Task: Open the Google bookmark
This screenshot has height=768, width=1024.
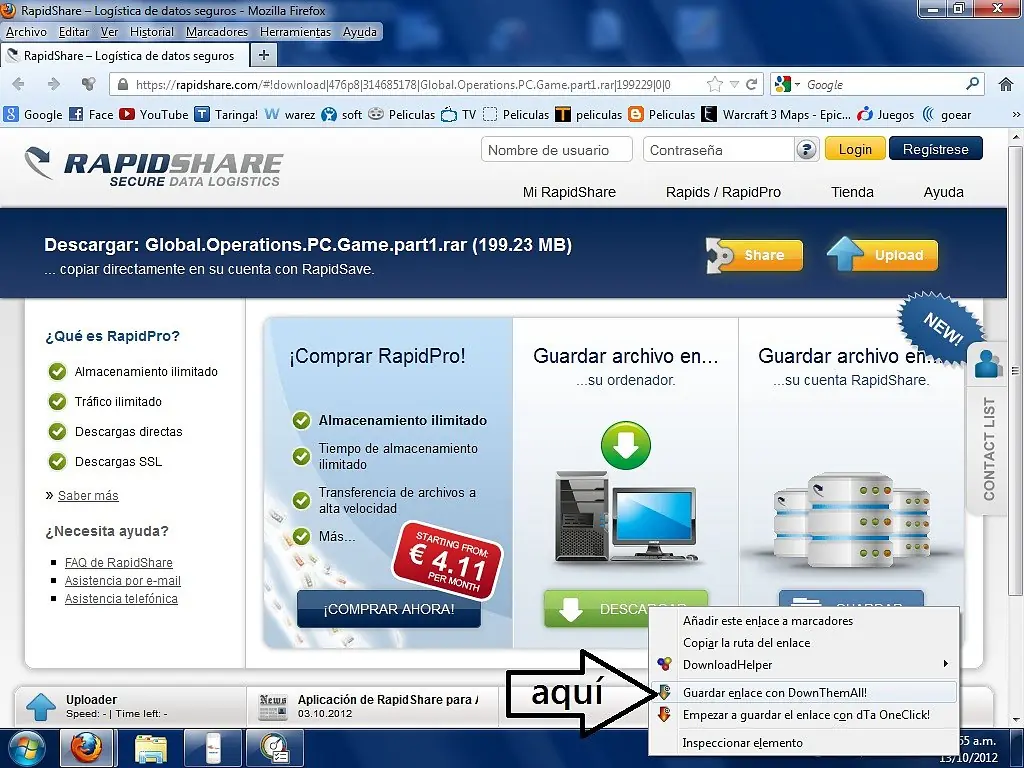Action: pyautogui.click(x=33, y=115)
